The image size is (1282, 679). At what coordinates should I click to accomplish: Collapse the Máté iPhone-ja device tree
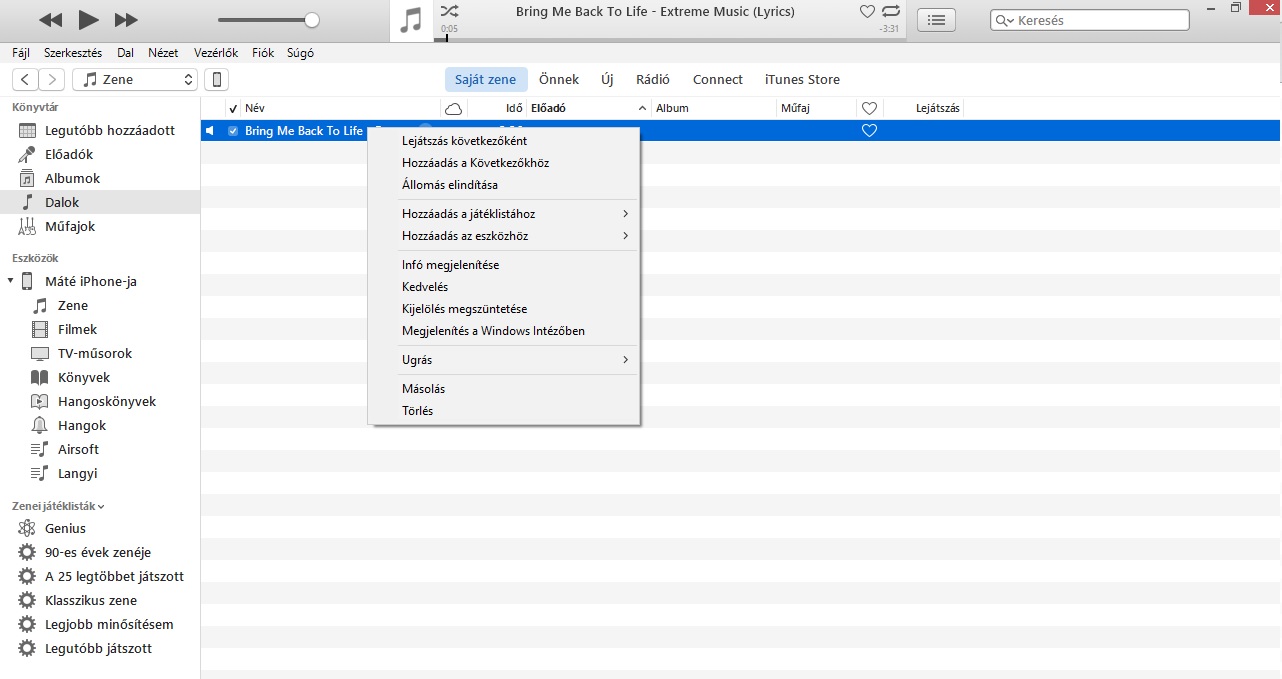pyautogui.click(x=10, y=282)
